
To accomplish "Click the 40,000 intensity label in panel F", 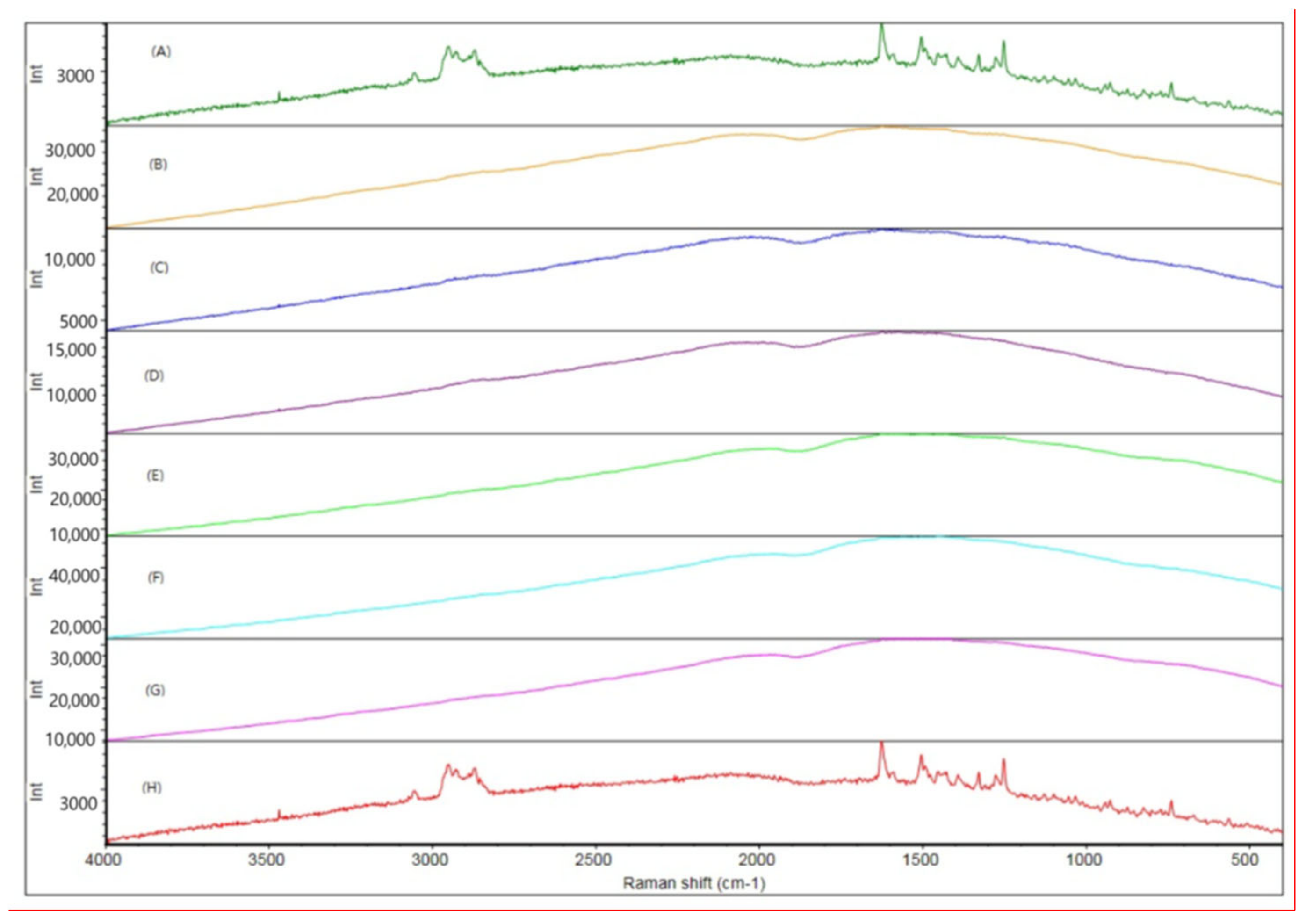I will tap(74, 577).
